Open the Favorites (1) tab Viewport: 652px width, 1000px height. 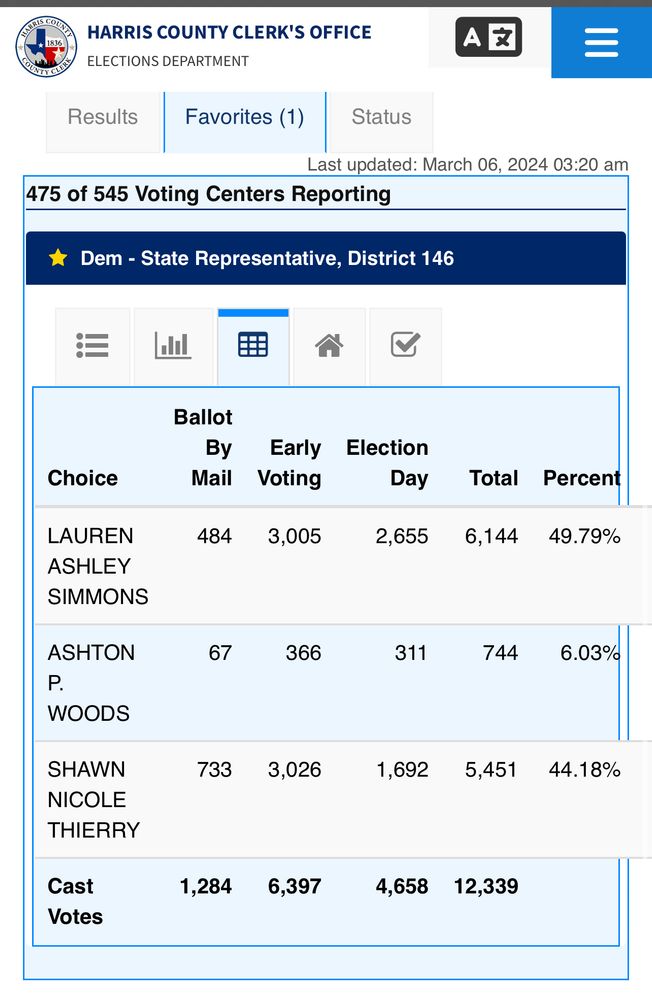click(x=244, y=117)
